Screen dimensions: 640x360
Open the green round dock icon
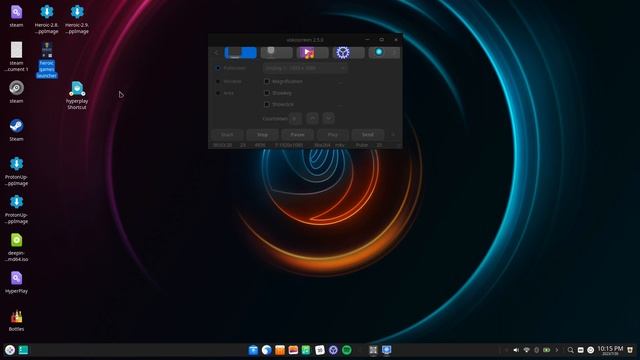pos(347,350)
